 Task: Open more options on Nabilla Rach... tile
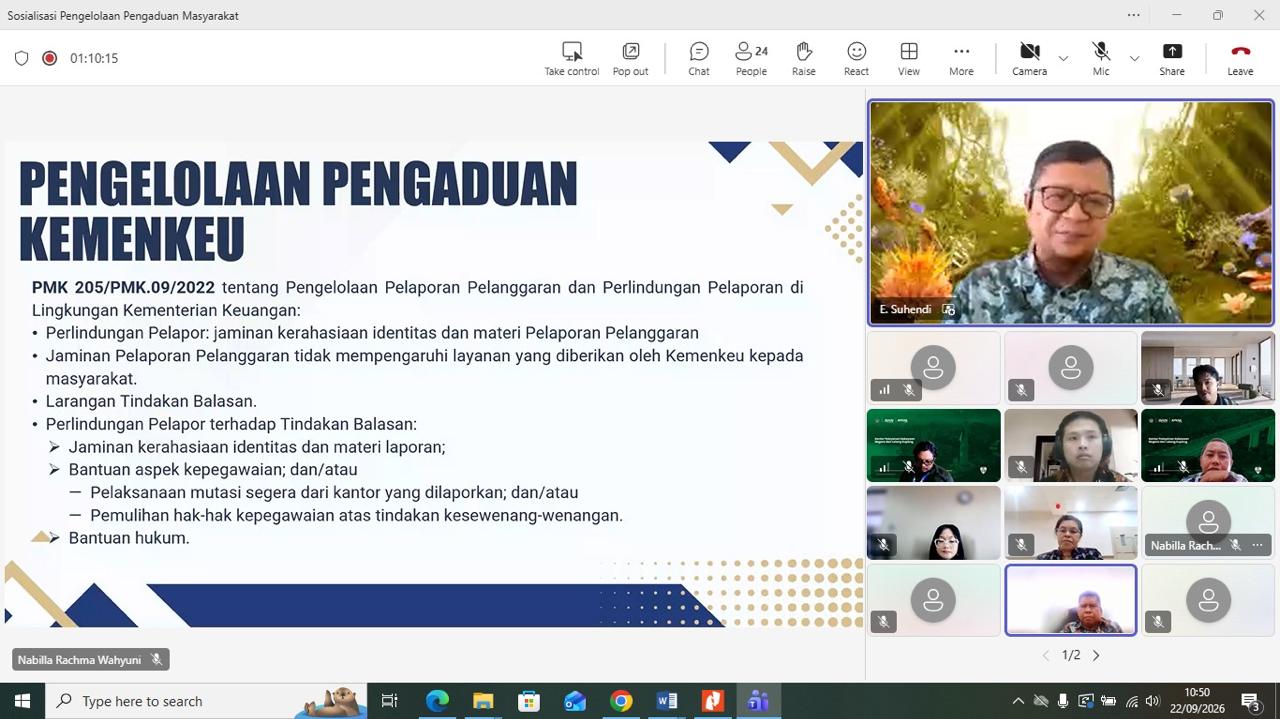coord(1257,545)
